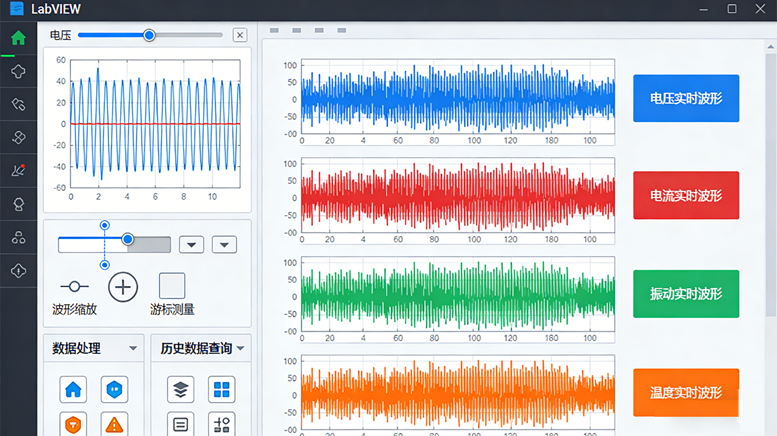Close the 电压 panel with X button
This screenshot has width=777, height=436.
[239, 35]
